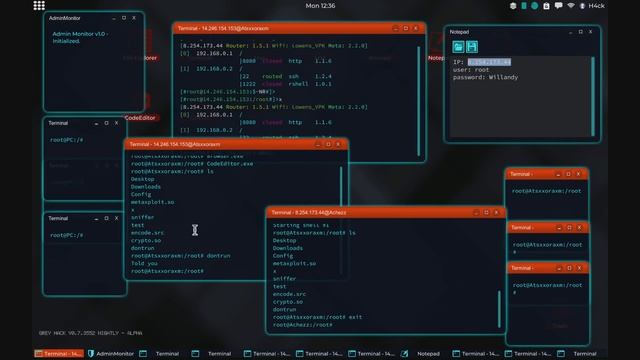The image size is (640, 360).
Task: Click 'metaxploit.so' in the 14.246 terminal listing
Action: [152, 202]
